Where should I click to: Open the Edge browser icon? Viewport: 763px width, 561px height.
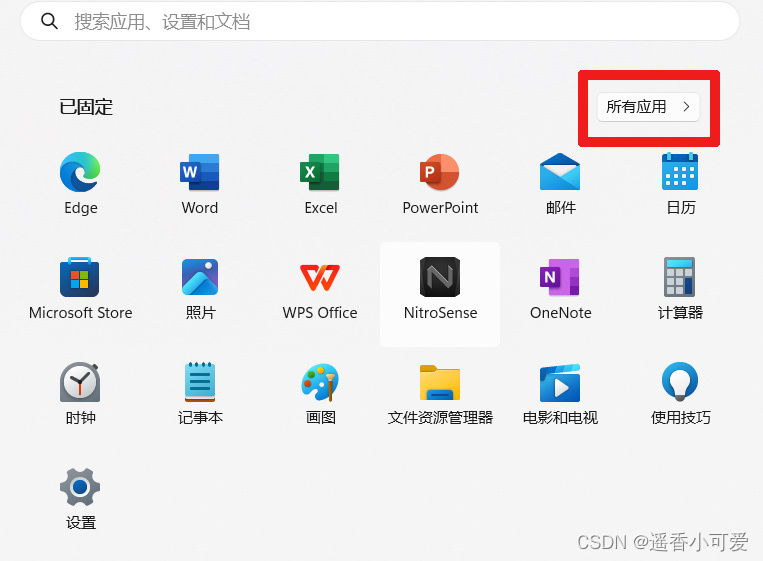point(80,172)
